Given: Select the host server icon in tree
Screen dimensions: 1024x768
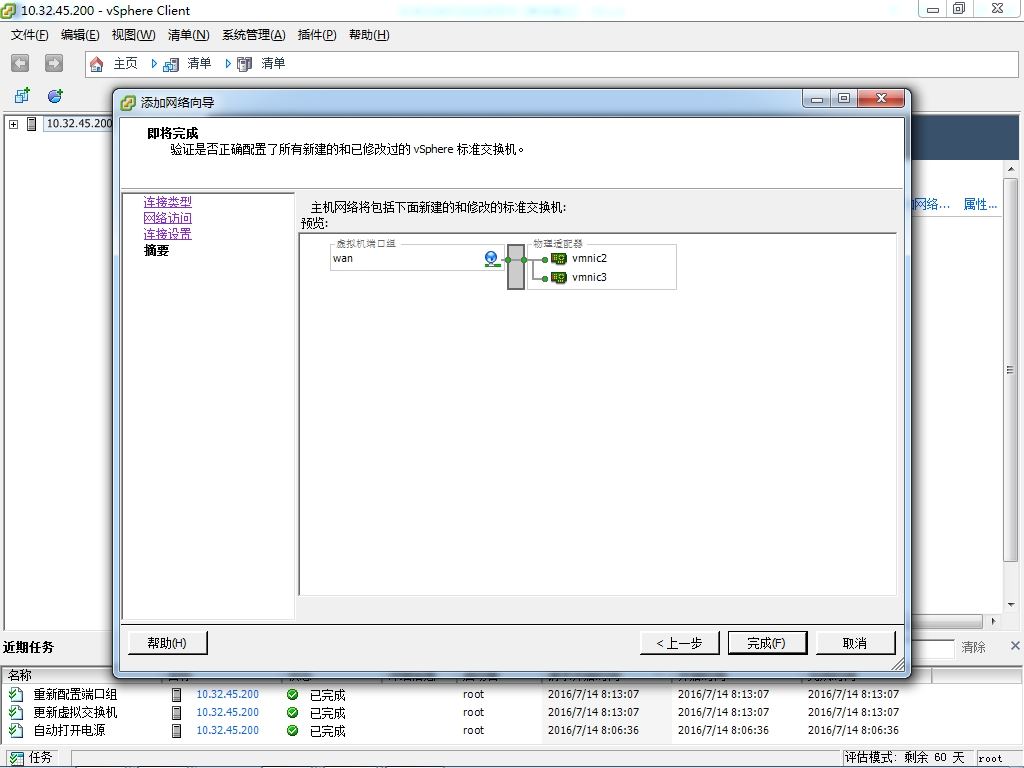Looking at the screenshot, I should (x=31, y=123).
